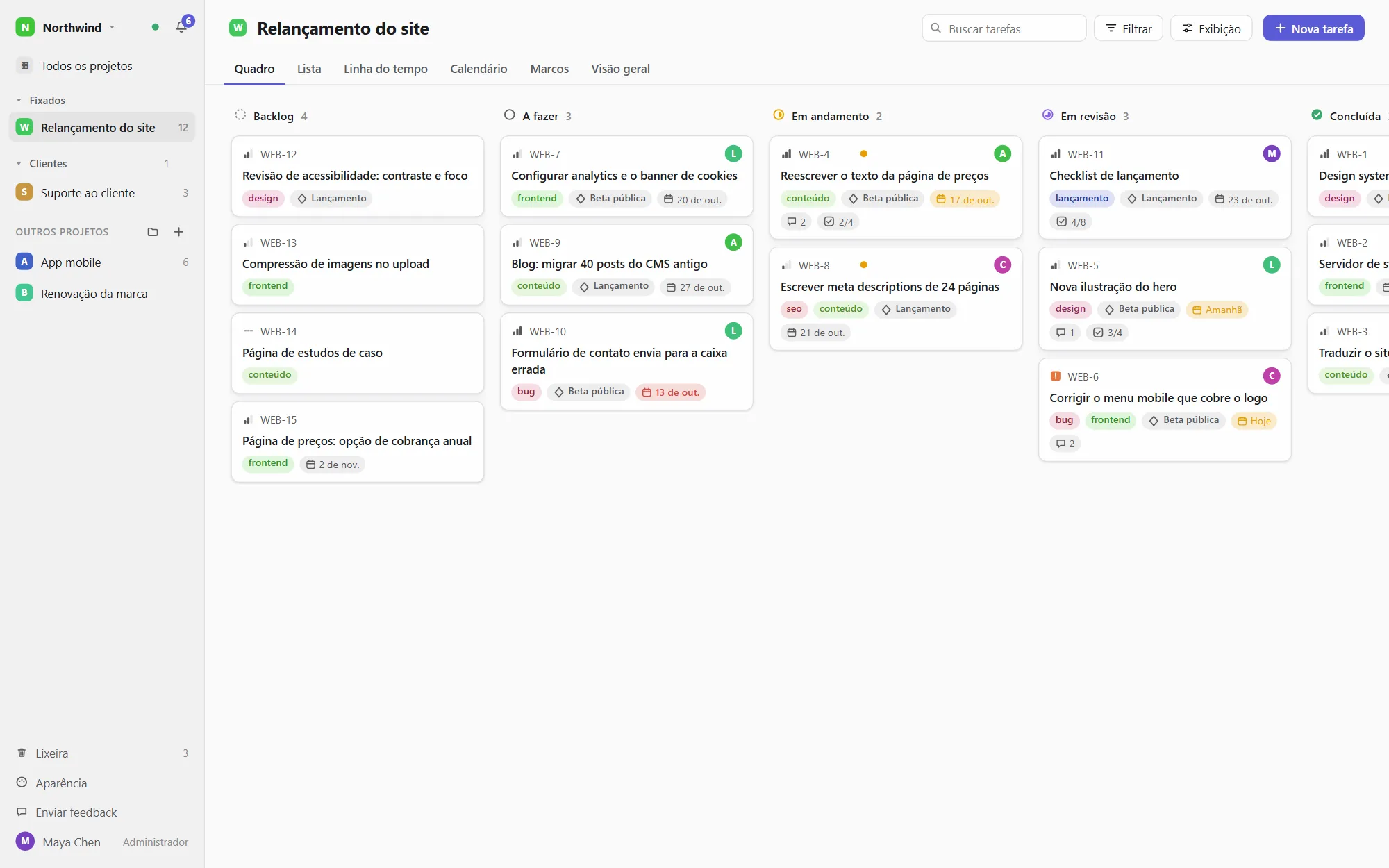This screenshot has height=868, width=1389.
Task: Focus the Buscar tarefas search field
Action: coord(1004,28)
